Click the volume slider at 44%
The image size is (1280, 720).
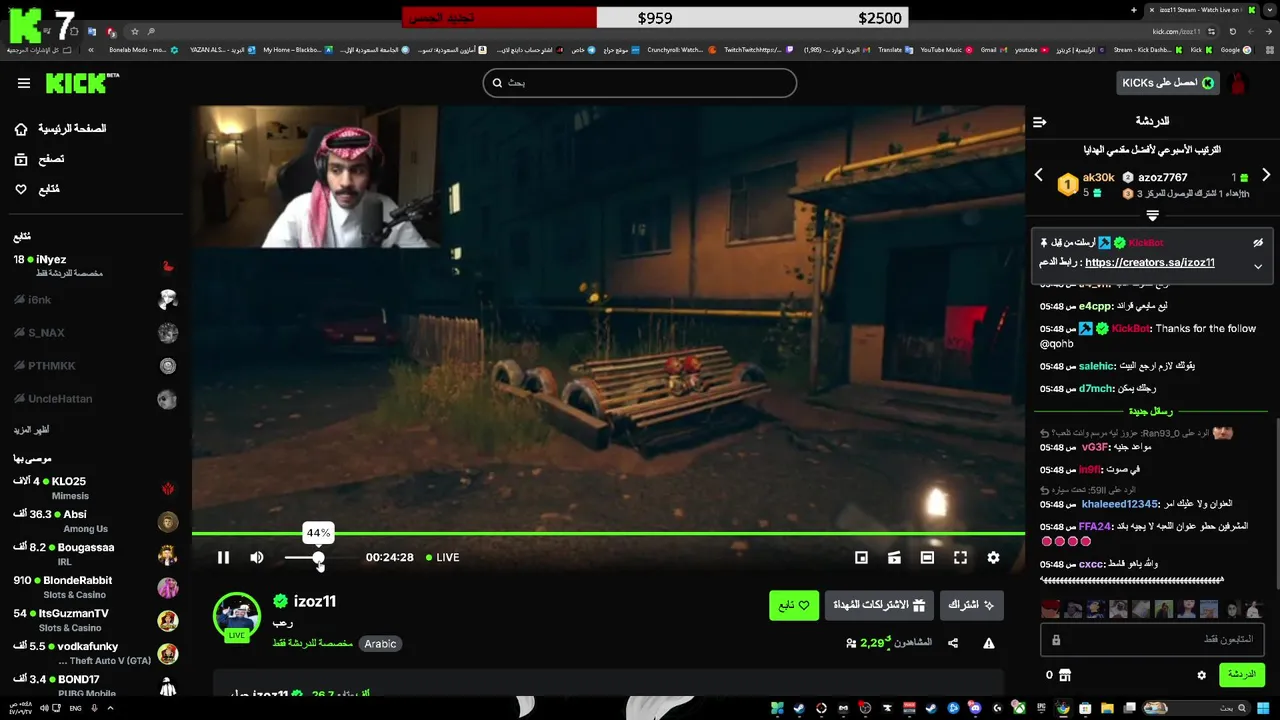[x=318, y=557]
